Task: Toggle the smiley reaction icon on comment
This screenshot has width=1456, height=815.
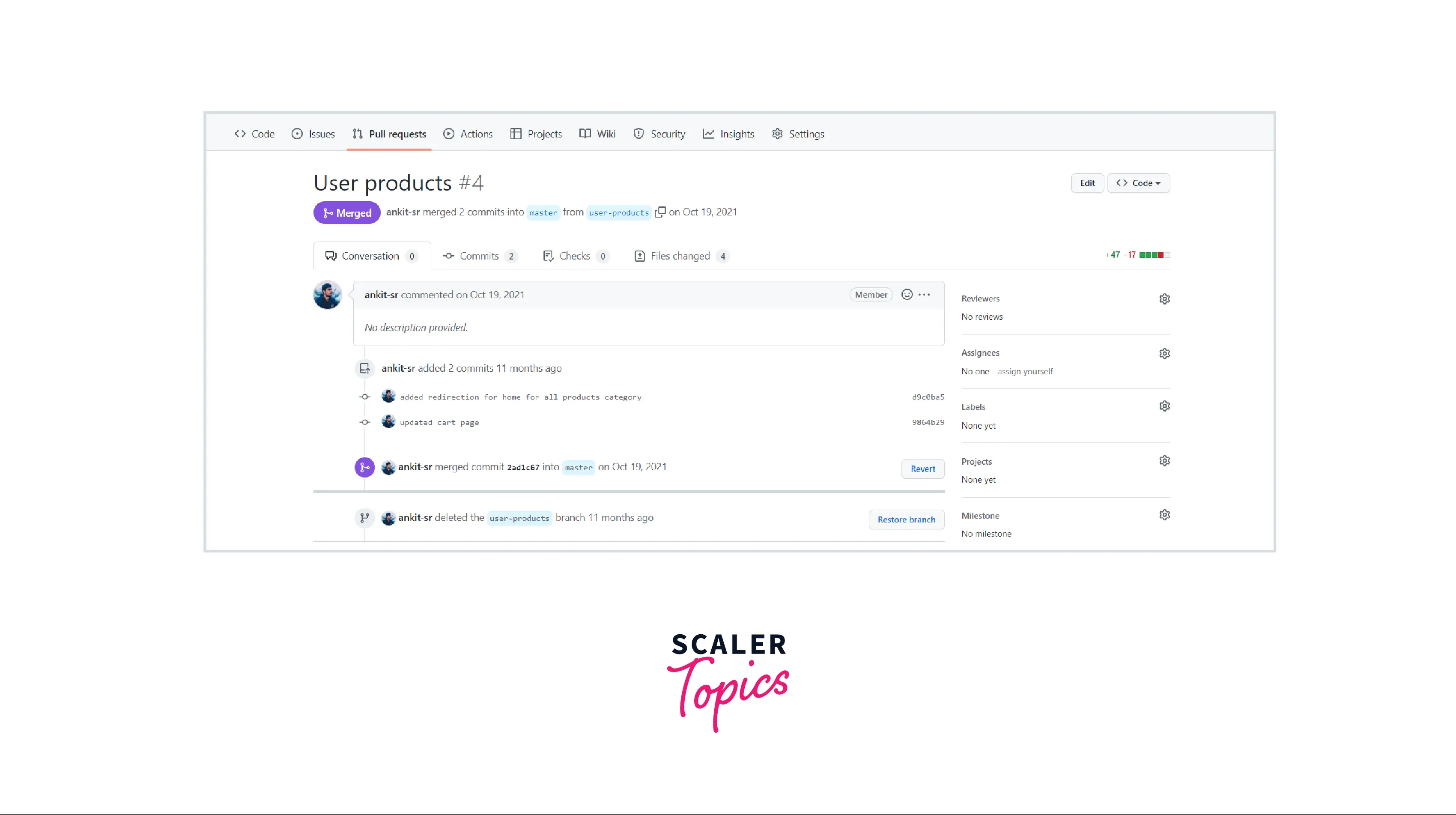Action: point(907,294)
